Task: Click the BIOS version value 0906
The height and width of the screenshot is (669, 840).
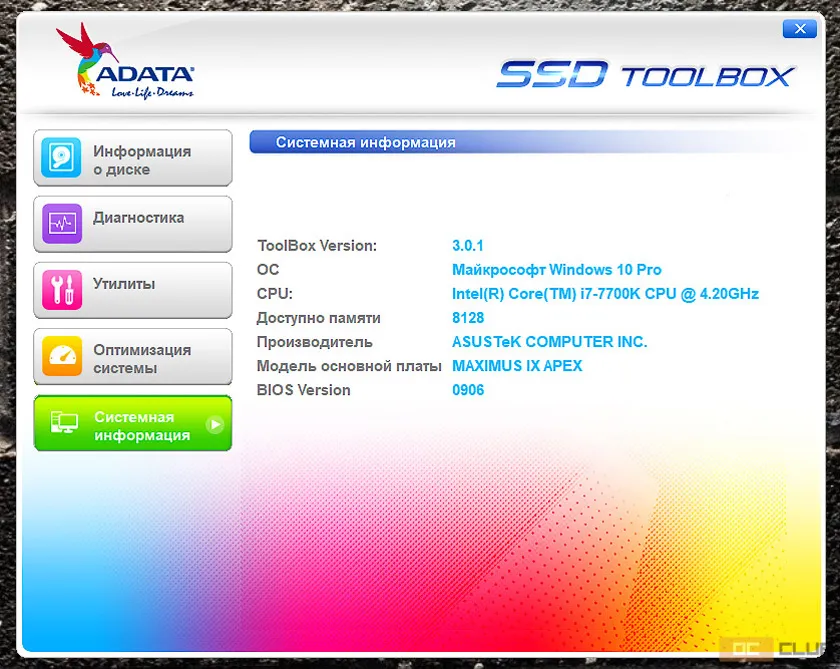Action: [468, 390]
